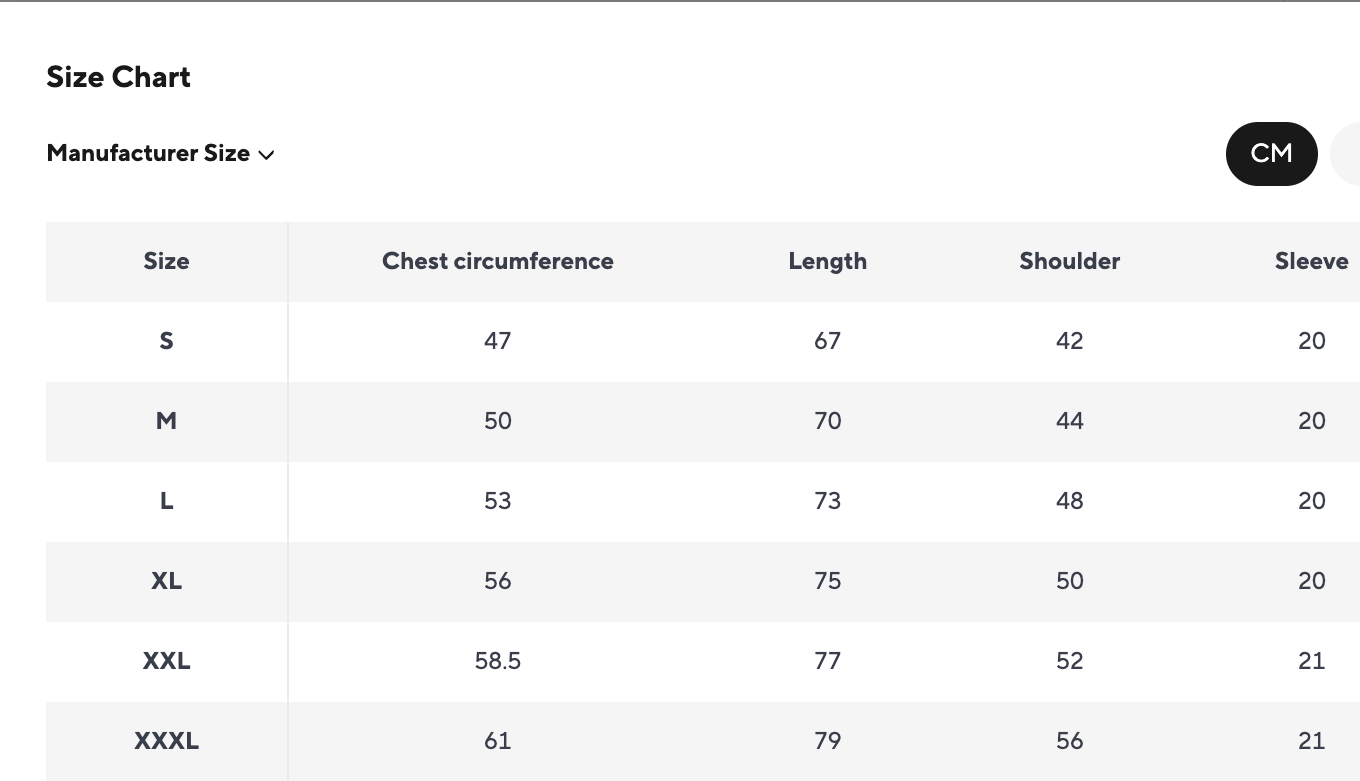The width and height of the screenshot is (1360, 781).
Task: Click the Sleeve column header
Action: click(x=1311, y=261)
